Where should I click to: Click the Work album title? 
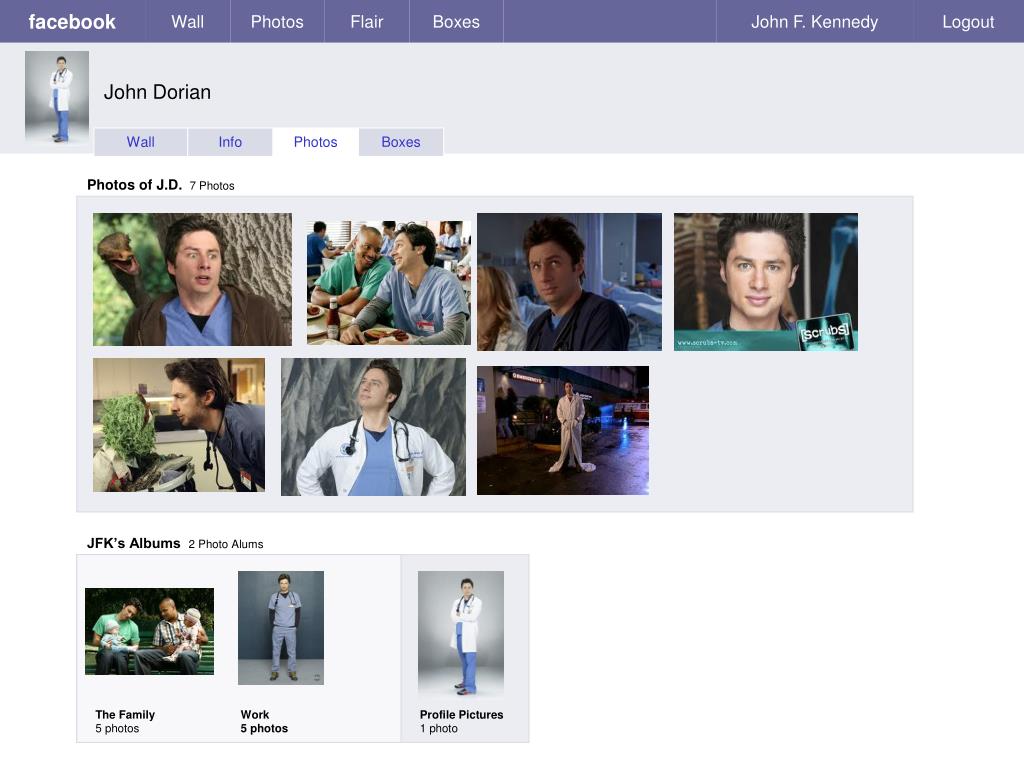tap(255, 714)
